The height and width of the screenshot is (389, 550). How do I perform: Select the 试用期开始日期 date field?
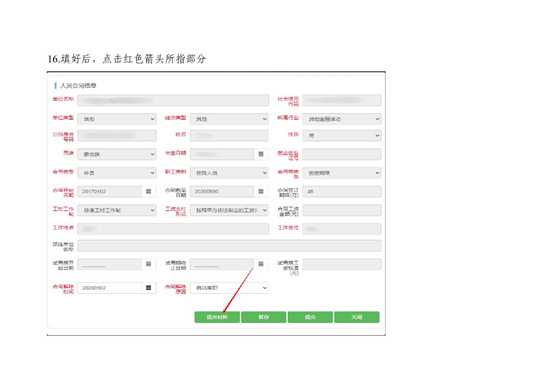pyautogui.click(x=110, y=264)
